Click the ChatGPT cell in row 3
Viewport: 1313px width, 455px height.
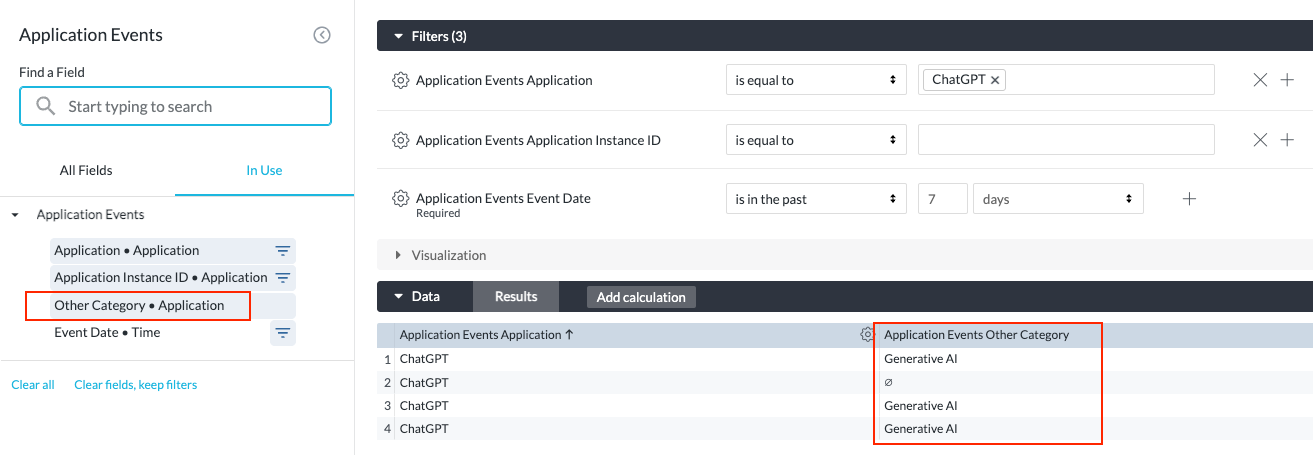424,405
